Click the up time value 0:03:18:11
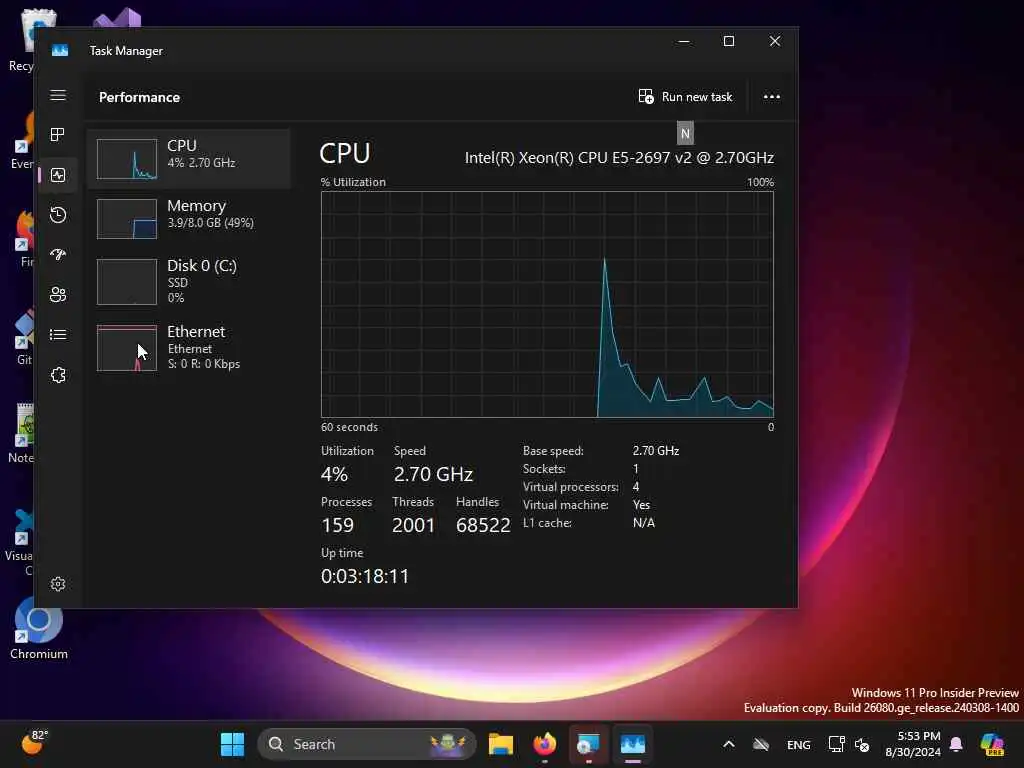This screenshot has height=768, width=1024. click(365, 576)
